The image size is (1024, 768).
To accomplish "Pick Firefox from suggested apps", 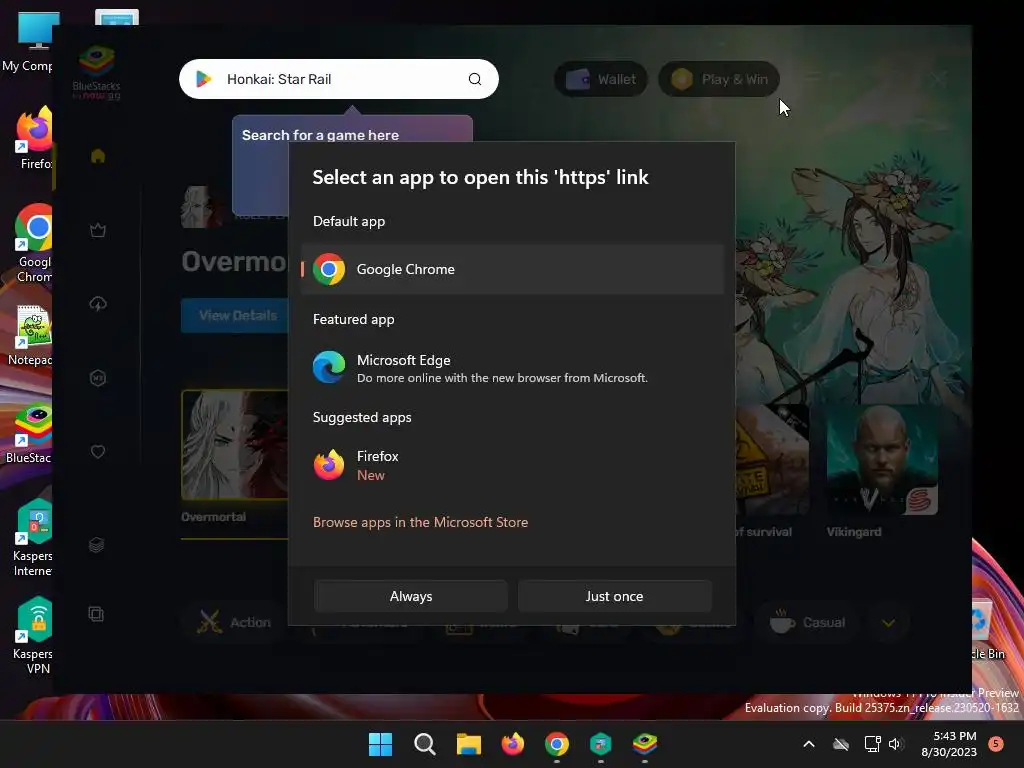I will [x=513, y=465].
